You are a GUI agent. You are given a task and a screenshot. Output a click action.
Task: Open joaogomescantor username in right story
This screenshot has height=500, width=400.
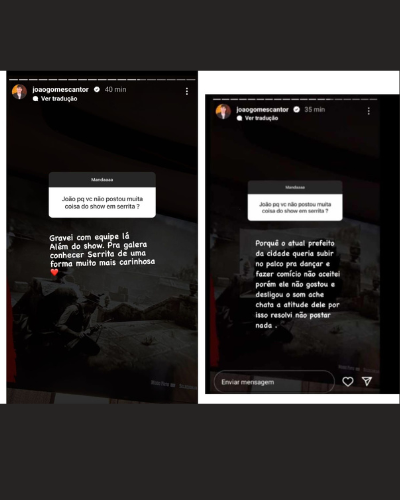(x=263, y=109)
